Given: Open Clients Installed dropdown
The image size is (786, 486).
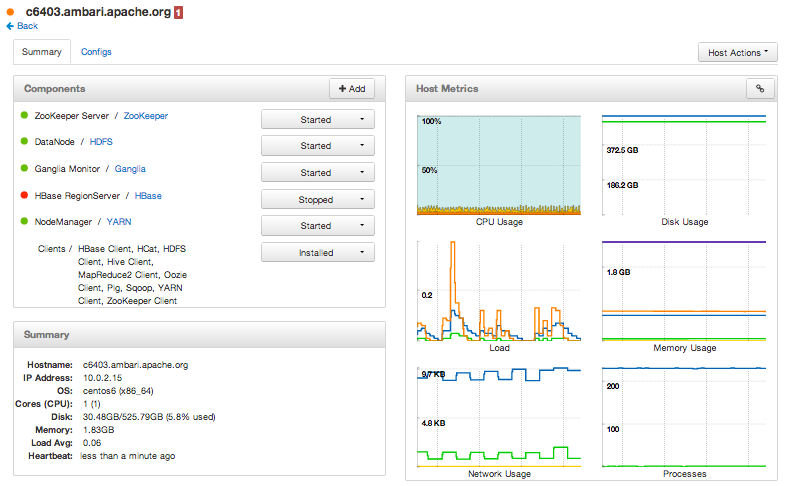Looking at the screenshot, I should [x=317, y=253].
